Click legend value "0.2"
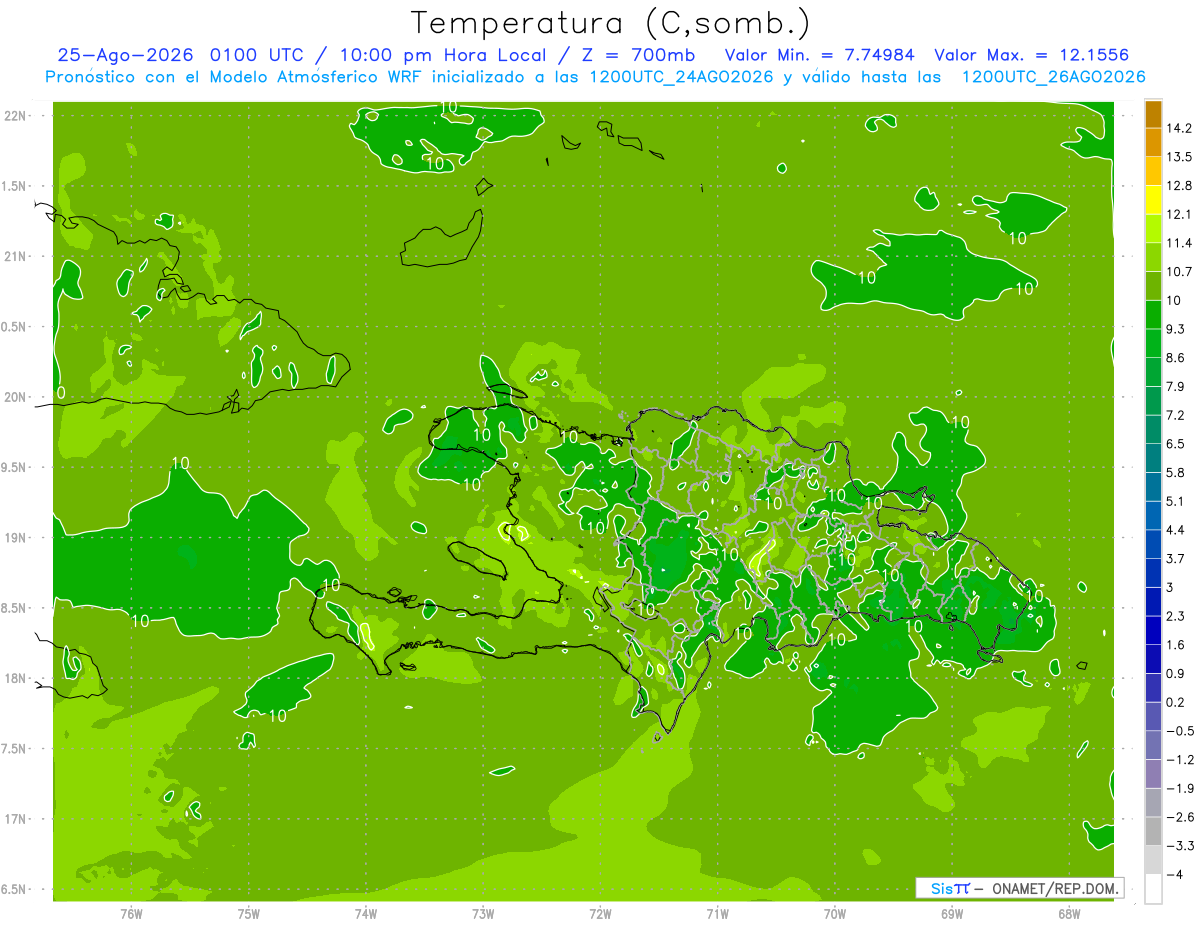The image size is (1200, 927). 1176,702
